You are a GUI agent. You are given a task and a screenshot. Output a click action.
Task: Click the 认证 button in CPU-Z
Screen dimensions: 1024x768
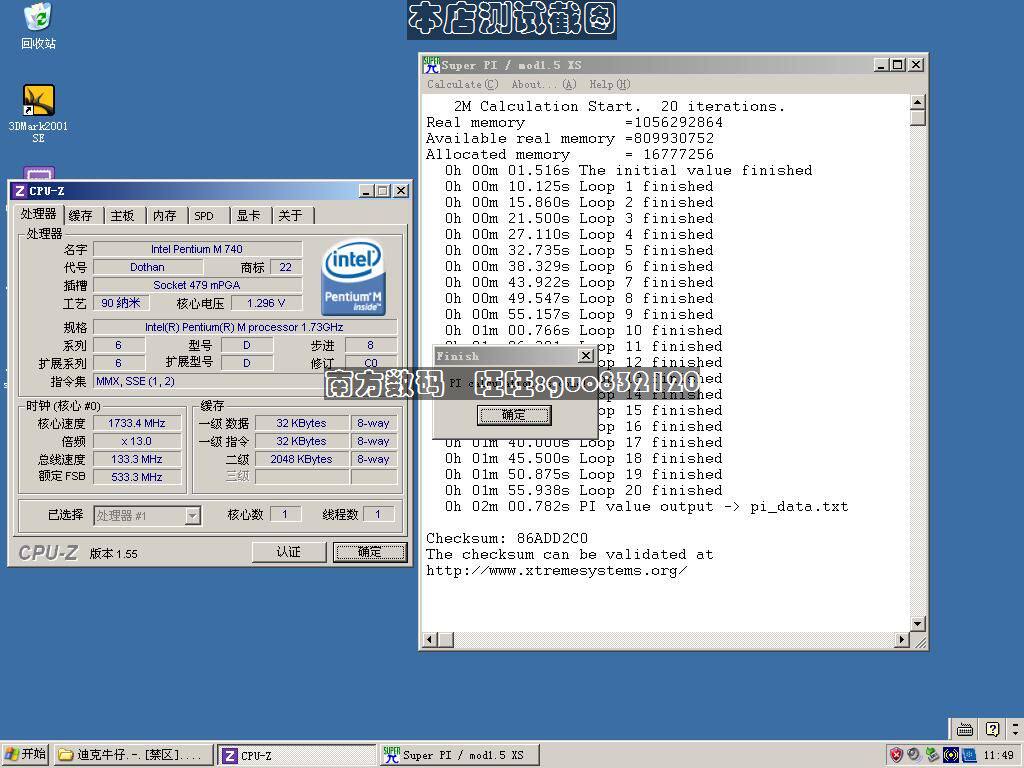[x=289, y=552]
